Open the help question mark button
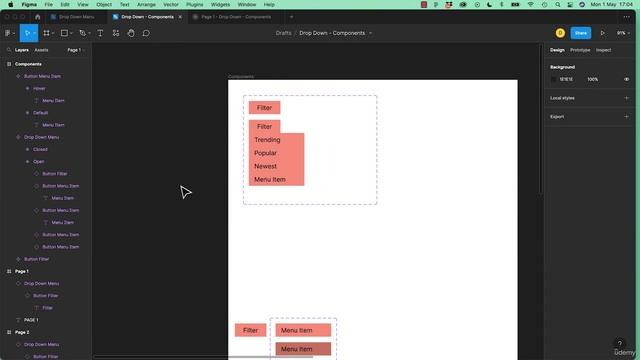This screenshot has height=360, width=640. point(620,343)
